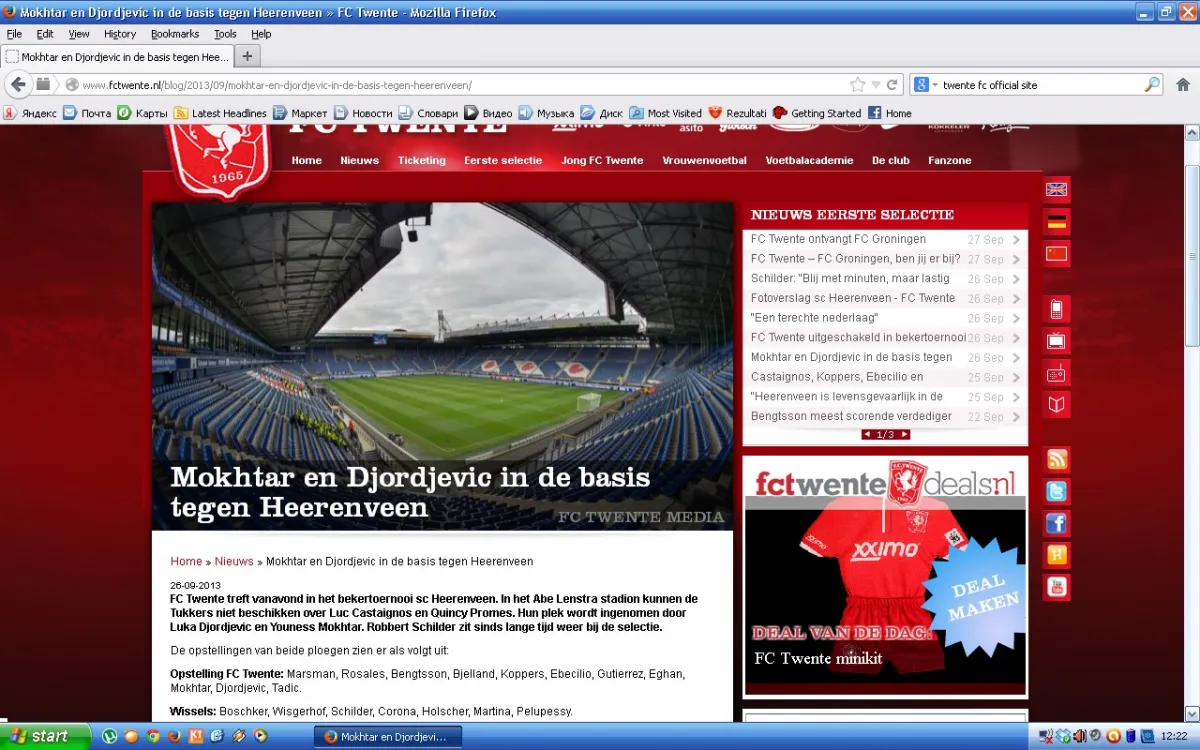Open the File menu

pyautogui.click(x=14, y=34)
